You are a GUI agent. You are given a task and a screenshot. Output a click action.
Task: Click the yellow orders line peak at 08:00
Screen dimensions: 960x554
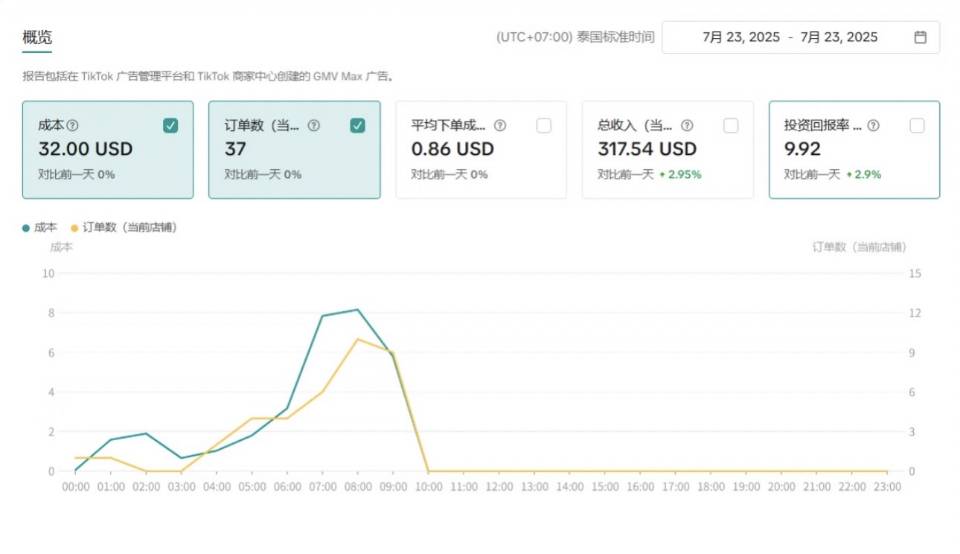[358, 339]
